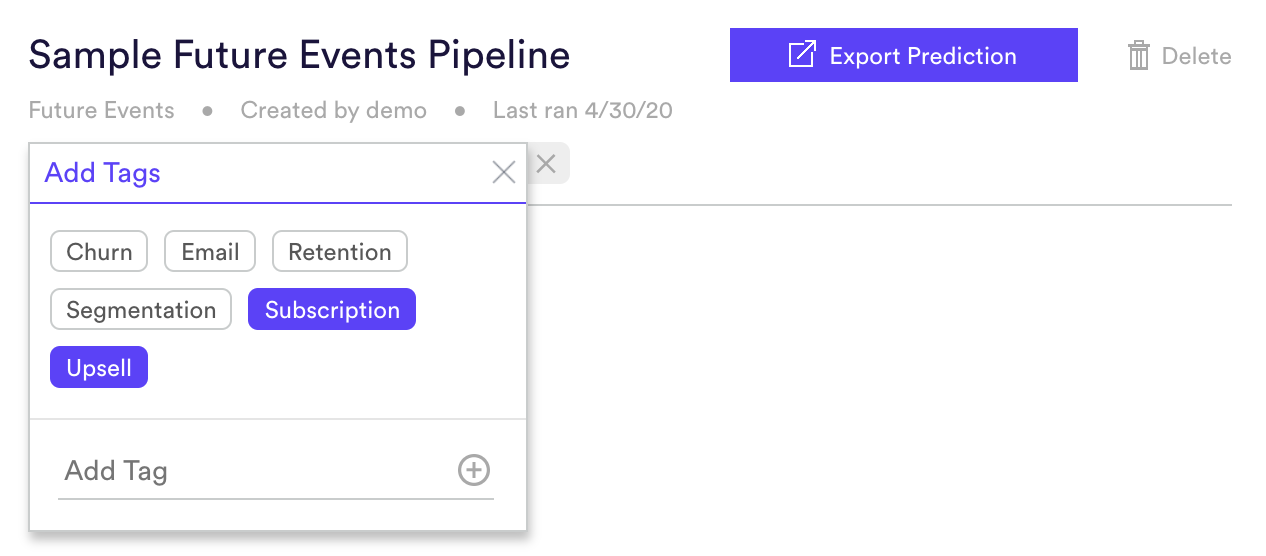Click the bullet after Future Events
1266x556 pixels.
pos(208,111)
